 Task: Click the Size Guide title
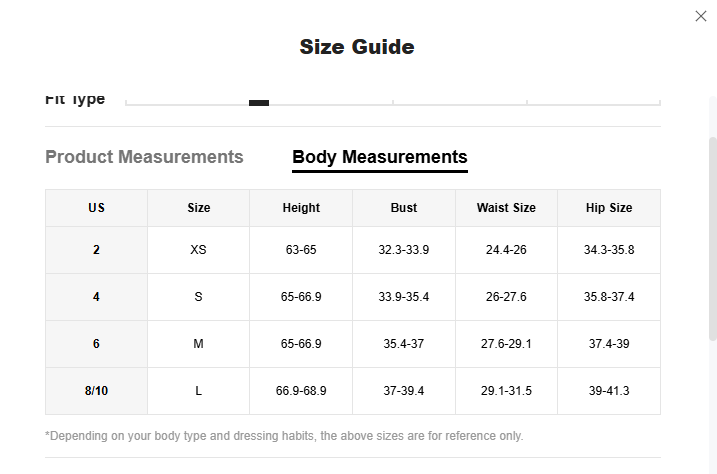point(357,47)
